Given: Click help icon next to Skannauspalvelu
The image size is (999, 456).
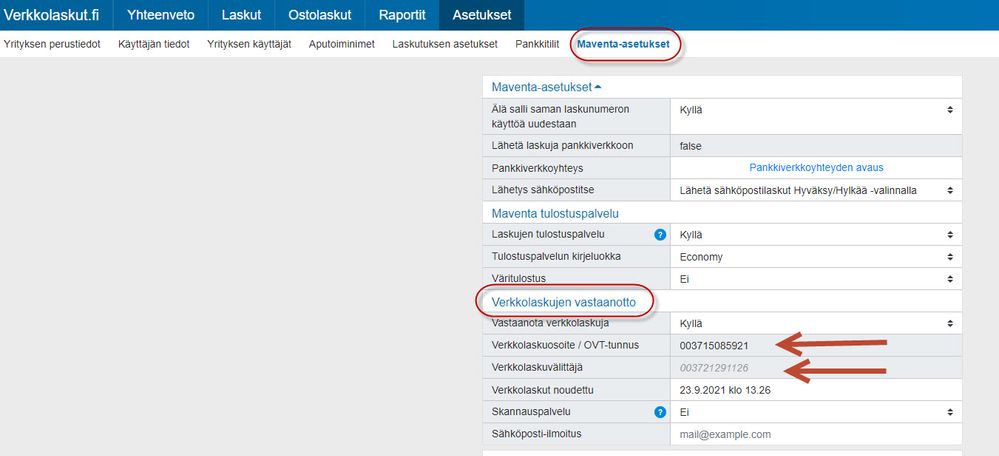Looking at the screenshot, I should coord(659,411).
